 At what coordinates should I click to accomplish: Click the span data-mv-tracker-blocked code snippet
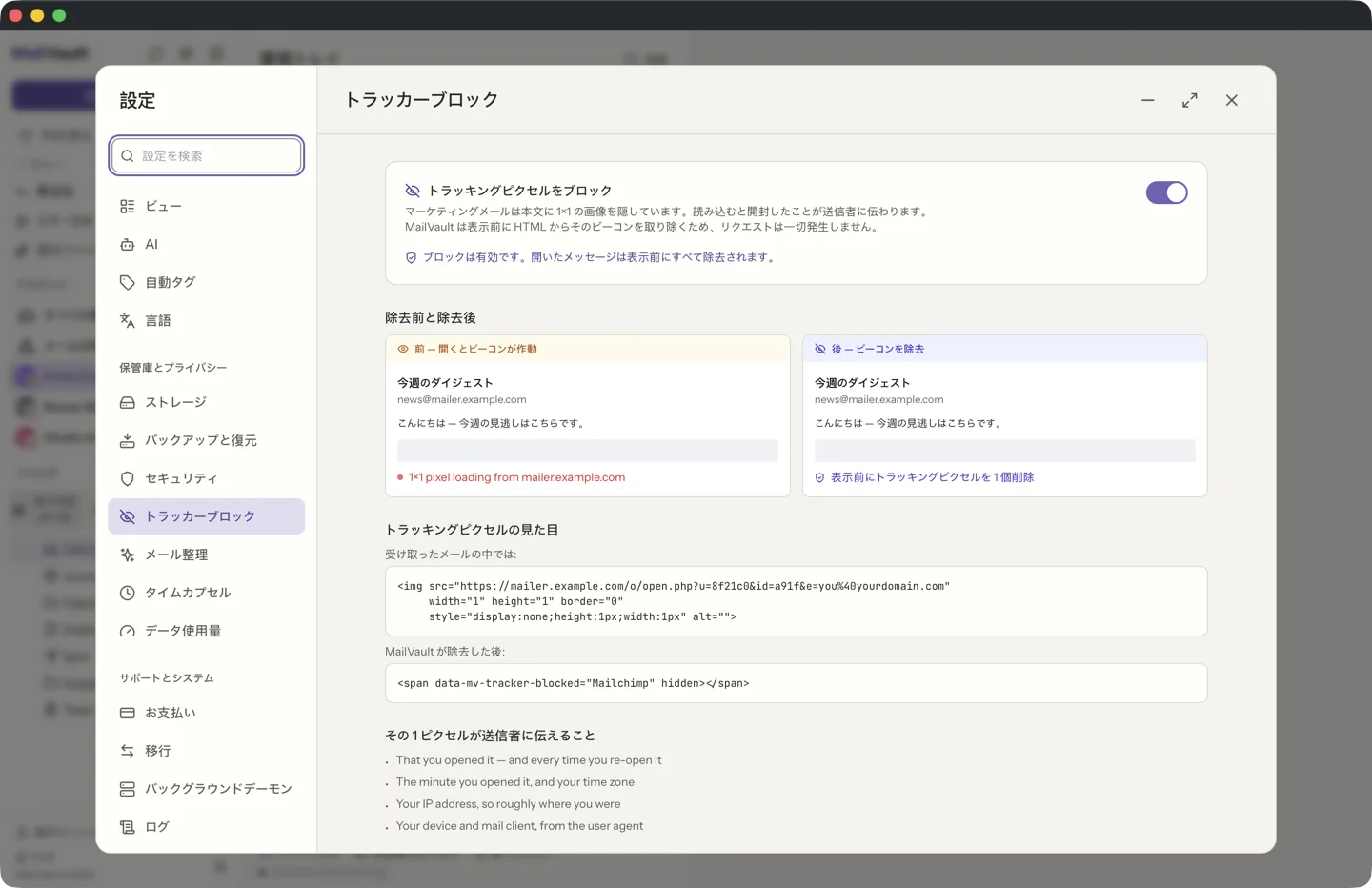[796, 683]
